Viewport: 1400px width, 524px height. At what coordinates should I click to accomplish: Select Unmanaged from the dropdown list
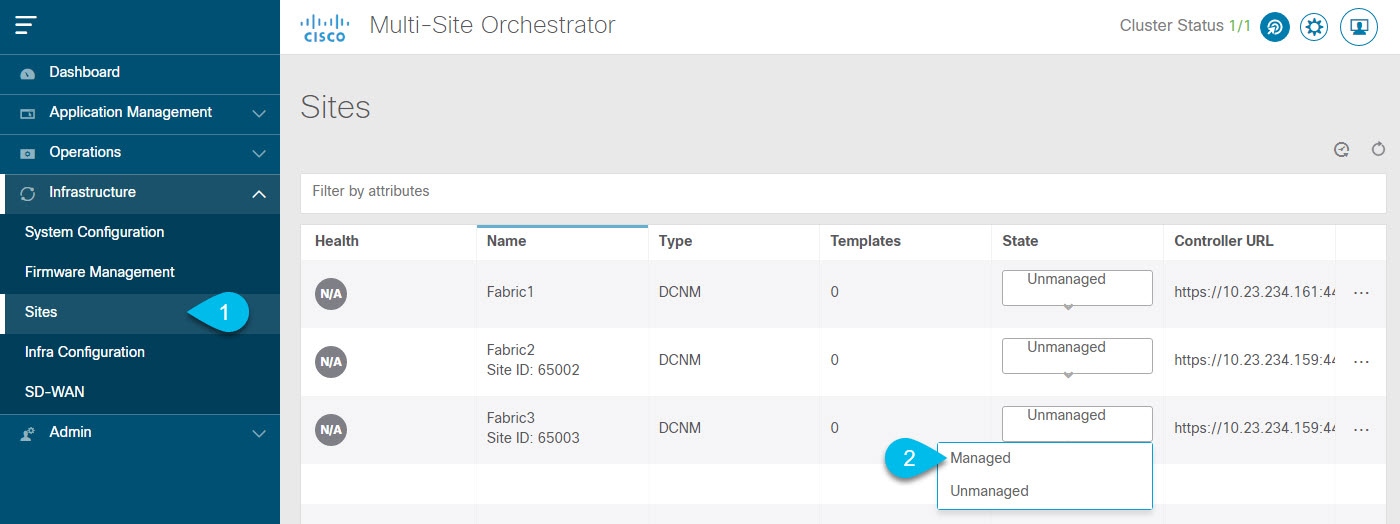click(1045, 491)
